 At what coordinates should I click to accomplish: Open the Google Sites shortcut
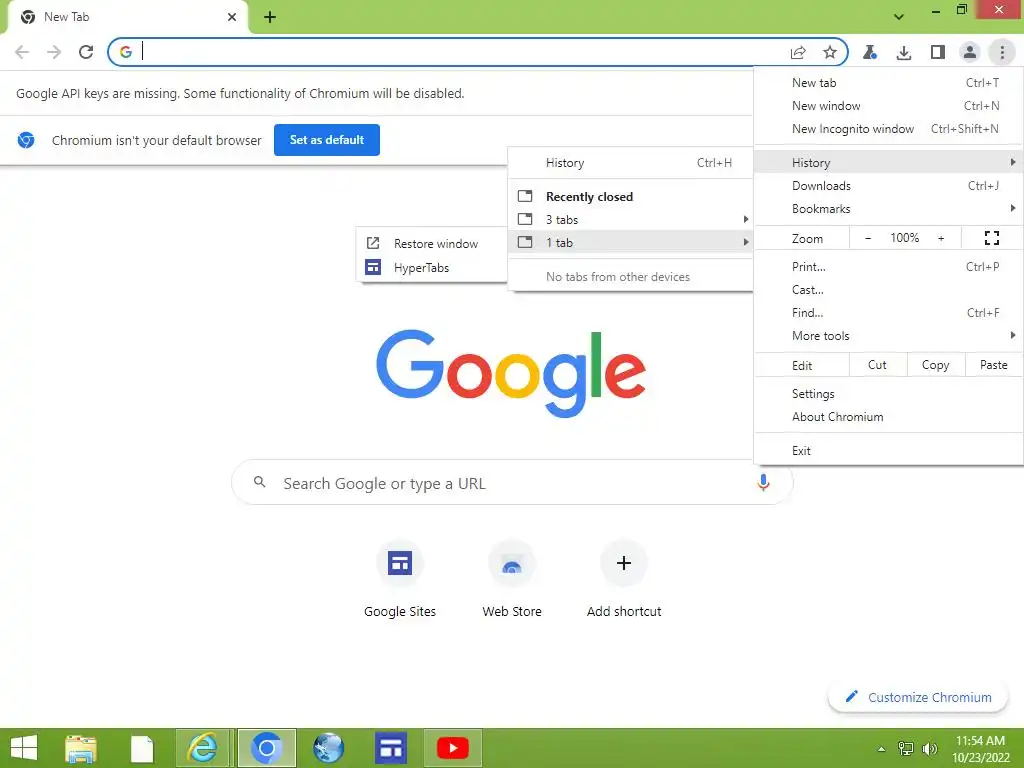click(400, 579)
